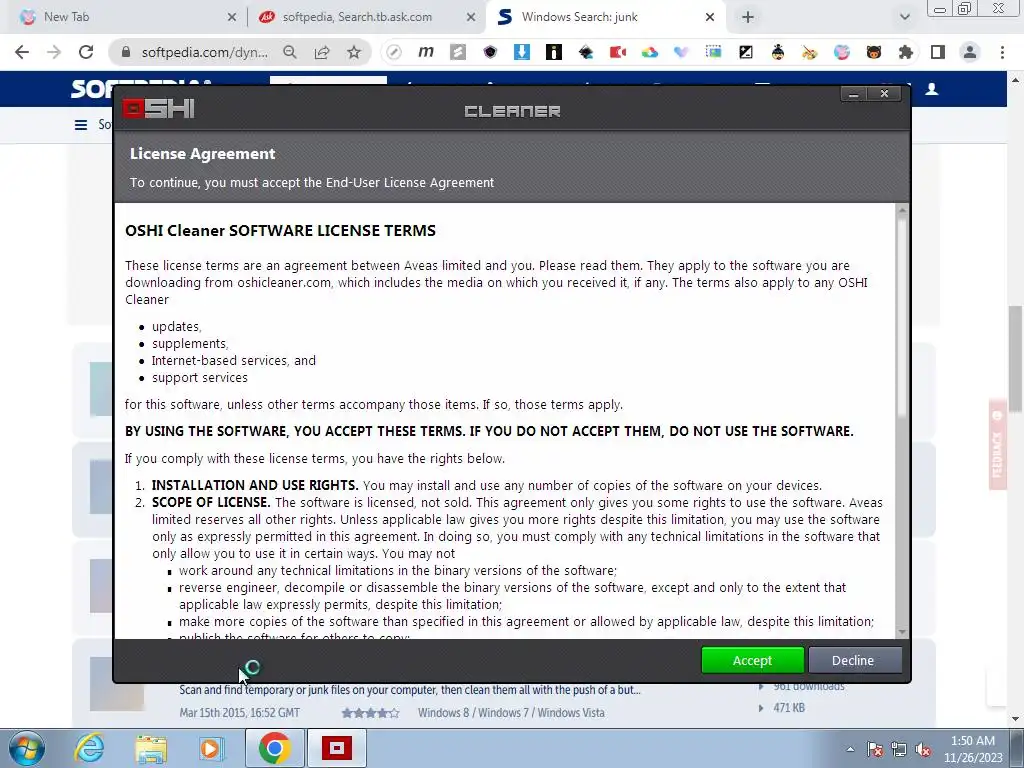Click the share page icon
This screenshot has height=768, width=1024.
322,52
